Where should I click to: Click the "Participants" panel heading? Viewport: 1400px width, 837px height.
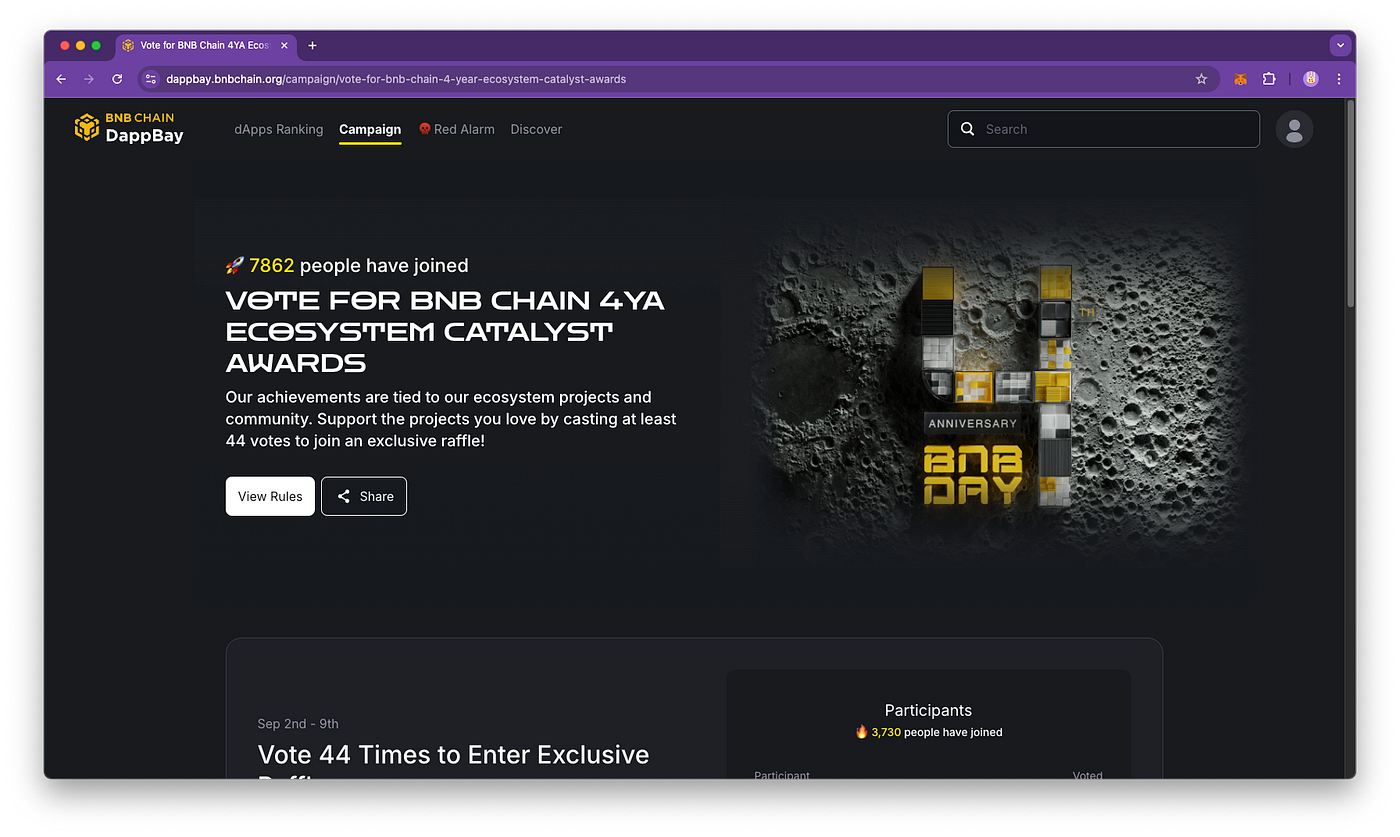[x=928, y=710]
